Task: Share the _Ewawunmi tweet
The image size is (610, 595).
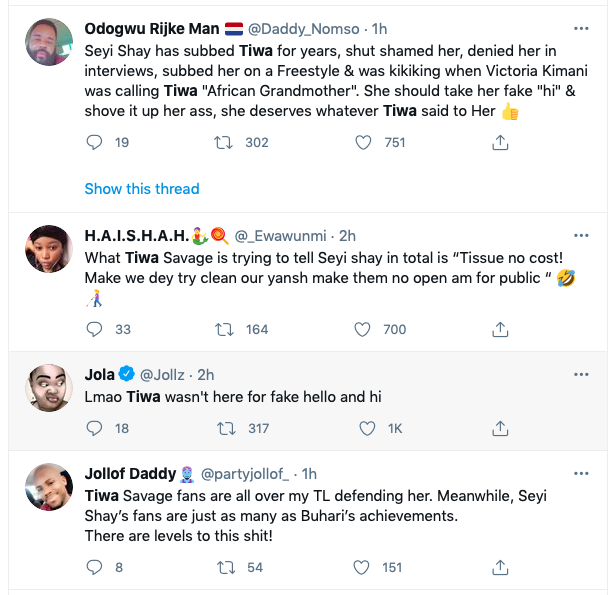Action: tap(499, 329)
